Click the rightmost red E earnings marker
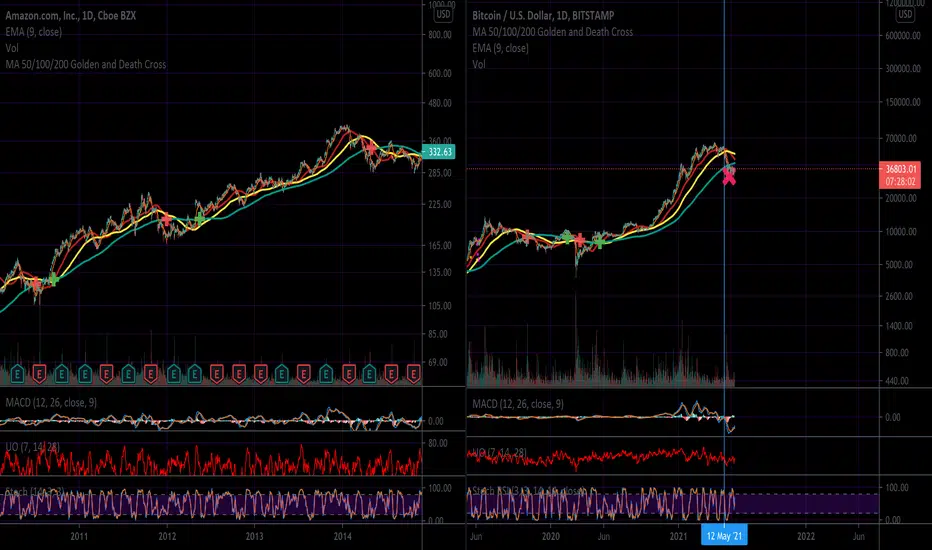This screenshot has height=550, width=932. click(x=414, y=374)
